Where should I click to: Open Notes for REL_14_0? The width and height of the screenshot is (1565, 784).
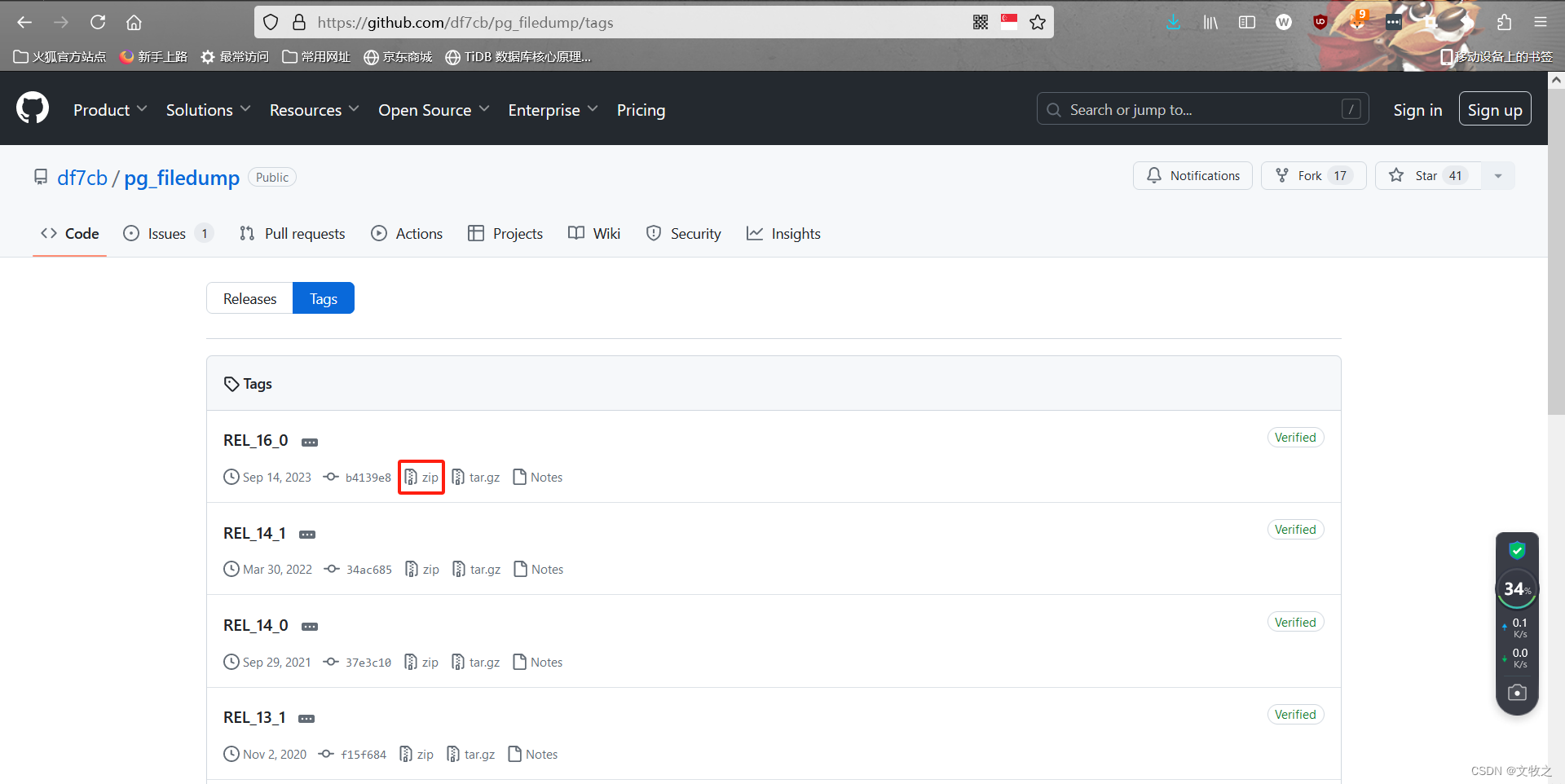click(x=538, y=662)
